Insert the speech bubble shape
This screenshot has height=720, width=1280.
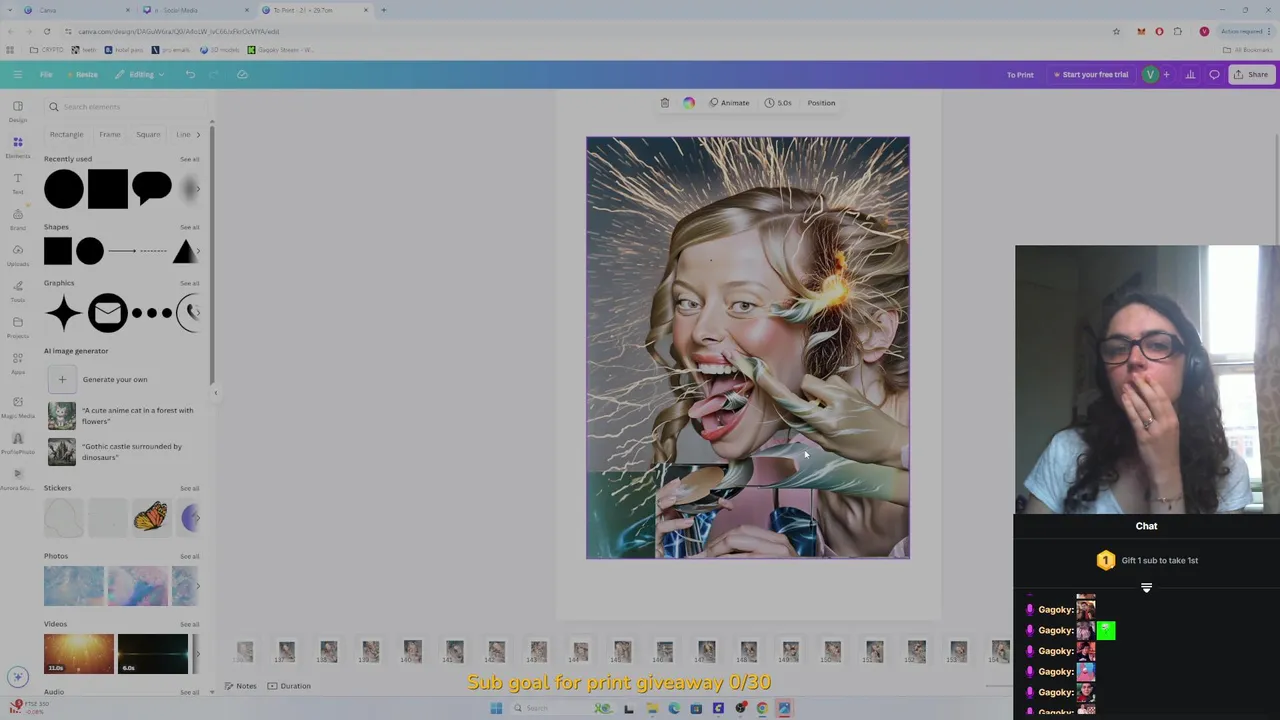tap(152, 188)
